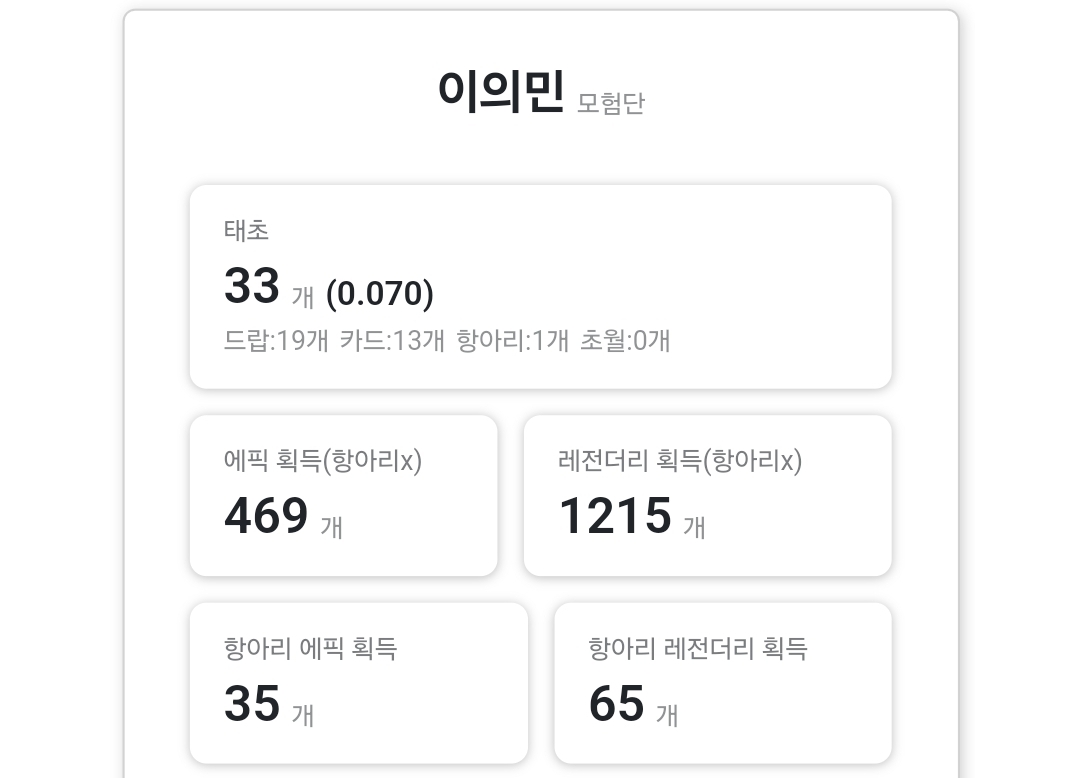
Task: Open the 태초 stats card
Action: 541,286
